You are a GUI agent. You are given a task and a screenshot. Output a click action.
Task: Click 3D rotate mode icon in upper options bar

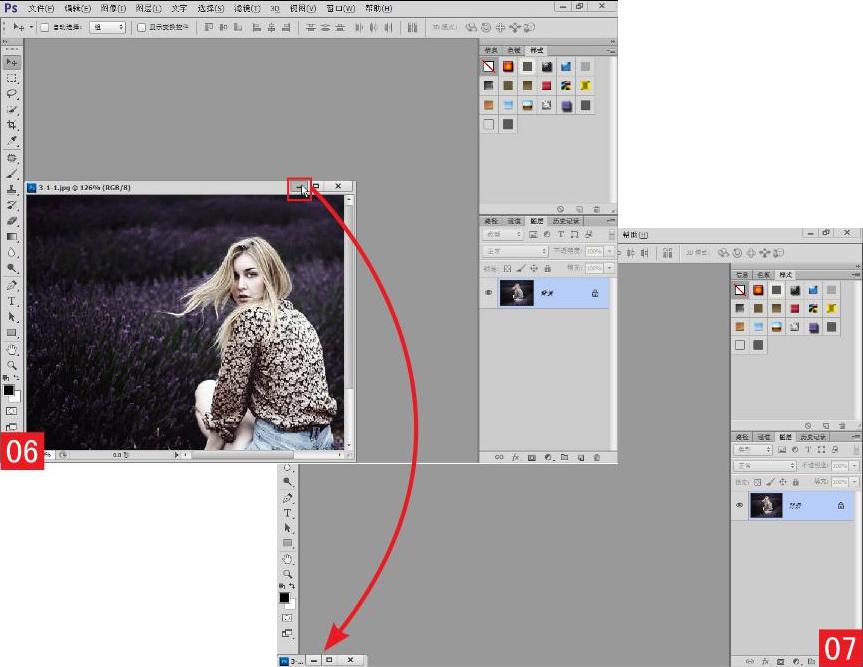[471, 27]
